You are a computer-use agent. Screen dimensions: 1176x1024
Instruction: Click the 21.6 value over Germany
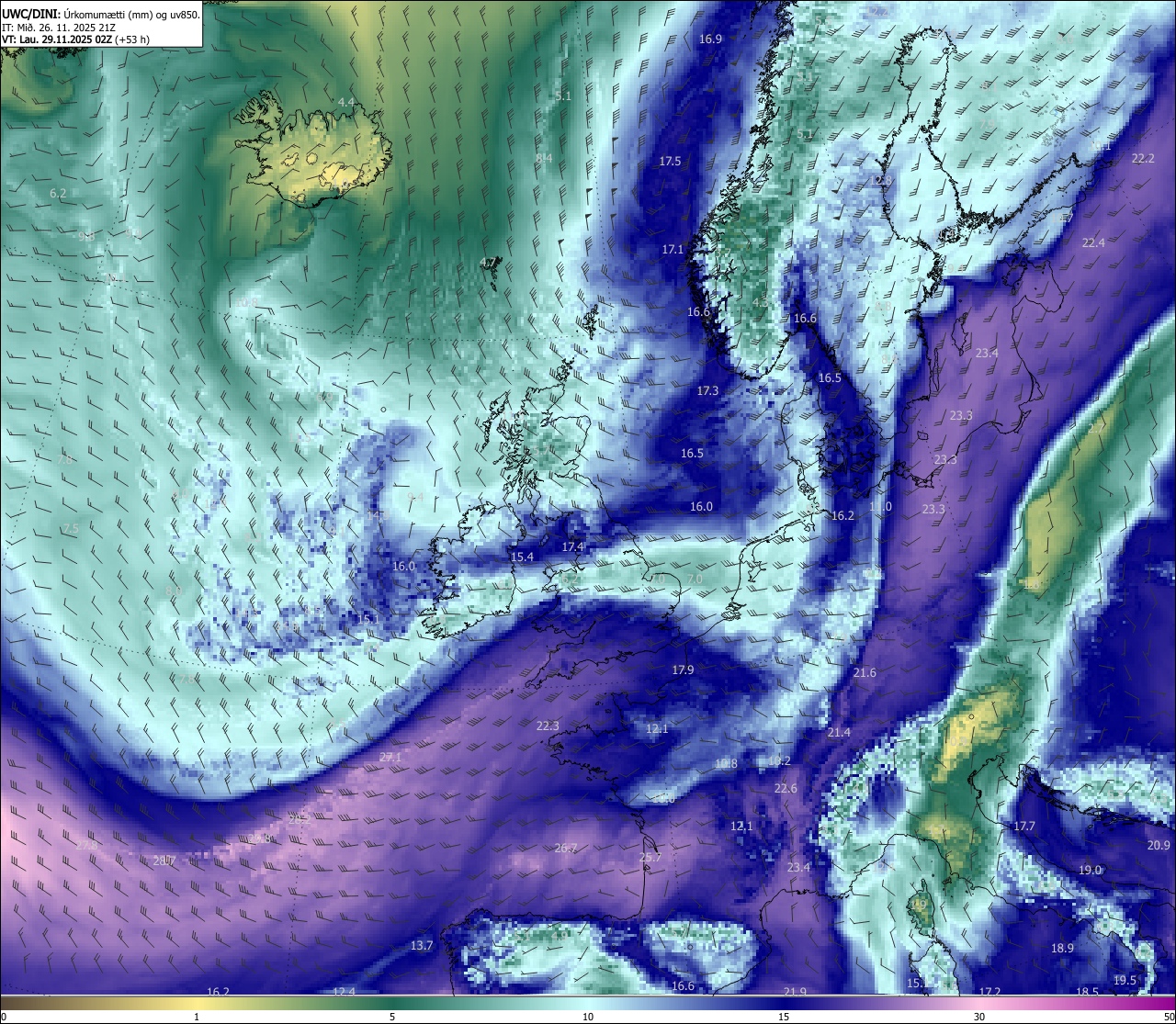(x=865, y=672)
